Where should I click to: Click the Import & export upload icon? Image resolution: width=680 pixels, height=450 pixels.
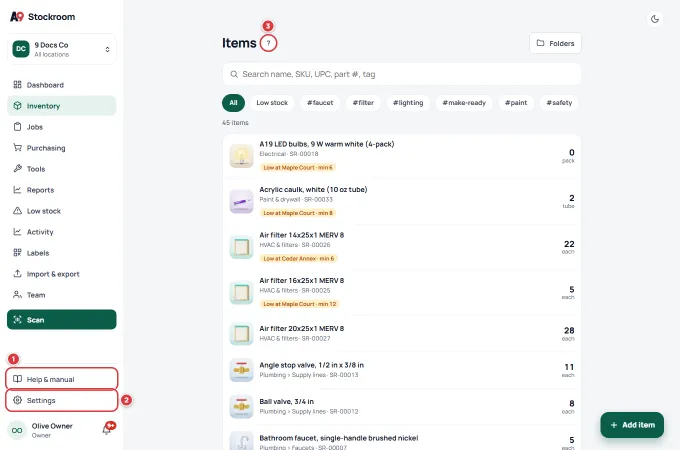point(17,274)
